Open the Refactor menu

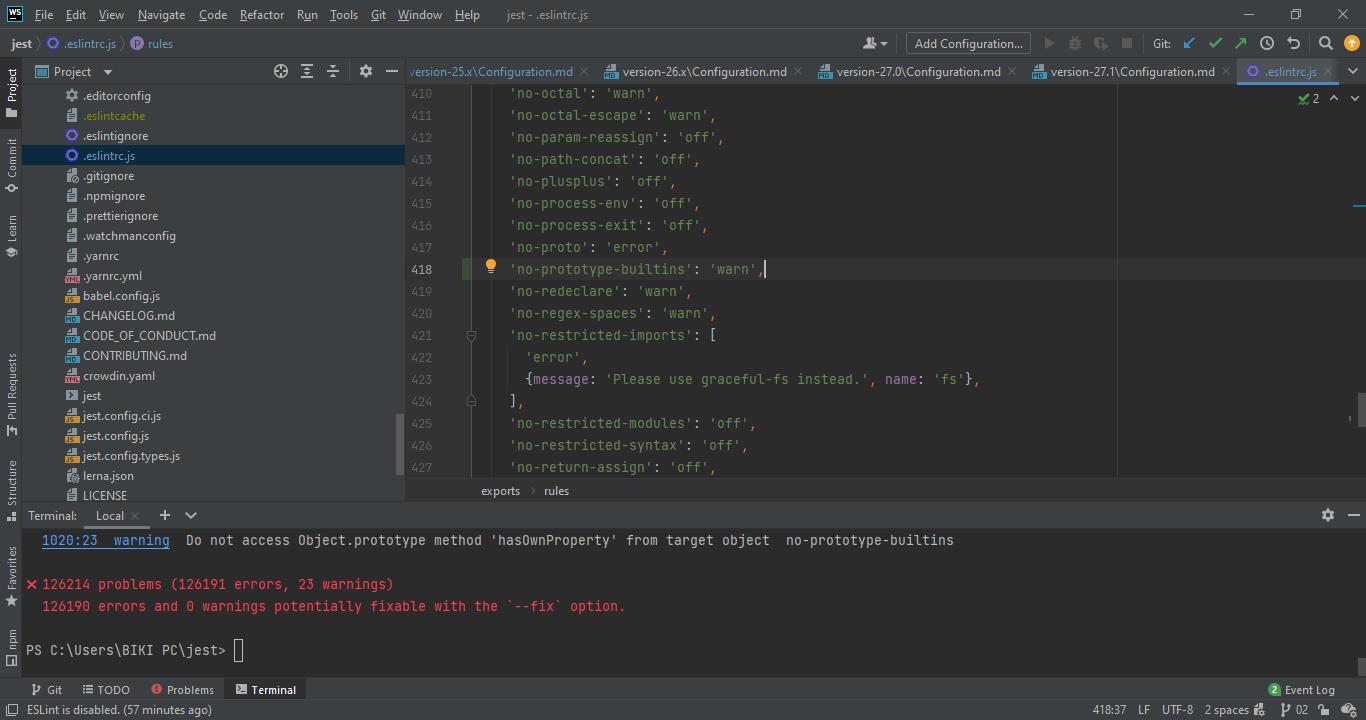coord(261,14)
